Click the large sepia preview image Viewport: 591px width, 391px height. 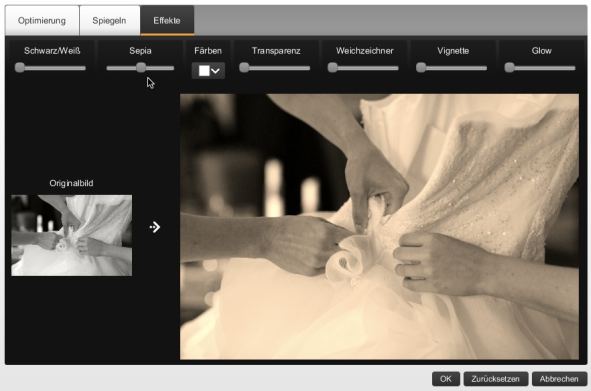379,227
